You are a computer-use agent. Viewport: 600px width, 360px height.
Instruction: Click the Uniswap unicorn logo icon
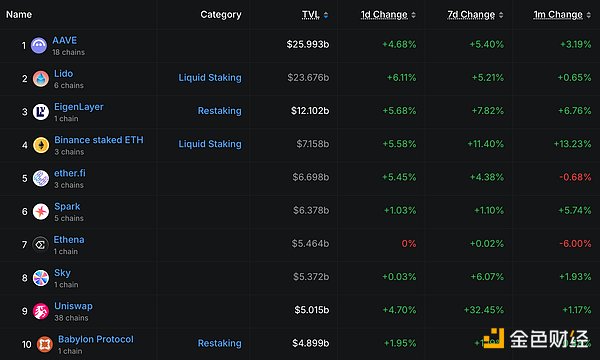[x=41, y=311]
